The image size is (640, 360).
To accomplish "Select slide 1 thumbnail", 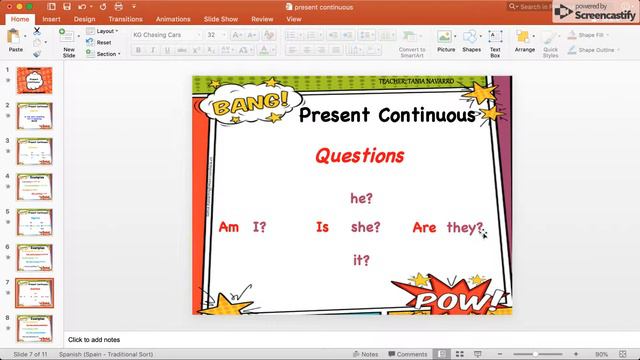I will click(x=34, y=80).
